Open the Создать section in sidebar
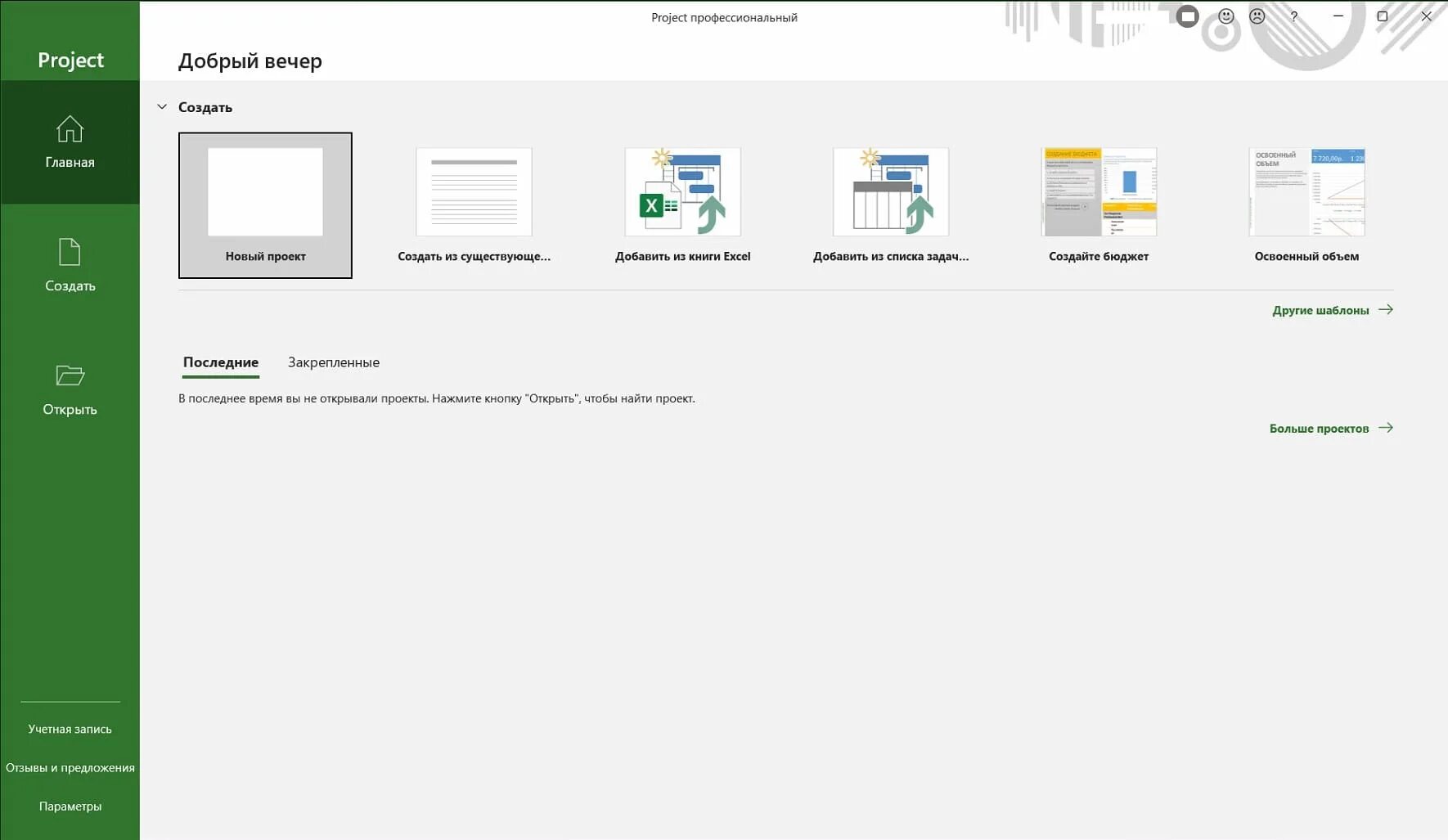Viewport: 1448px width, 840px height. (x=70, y=265)
